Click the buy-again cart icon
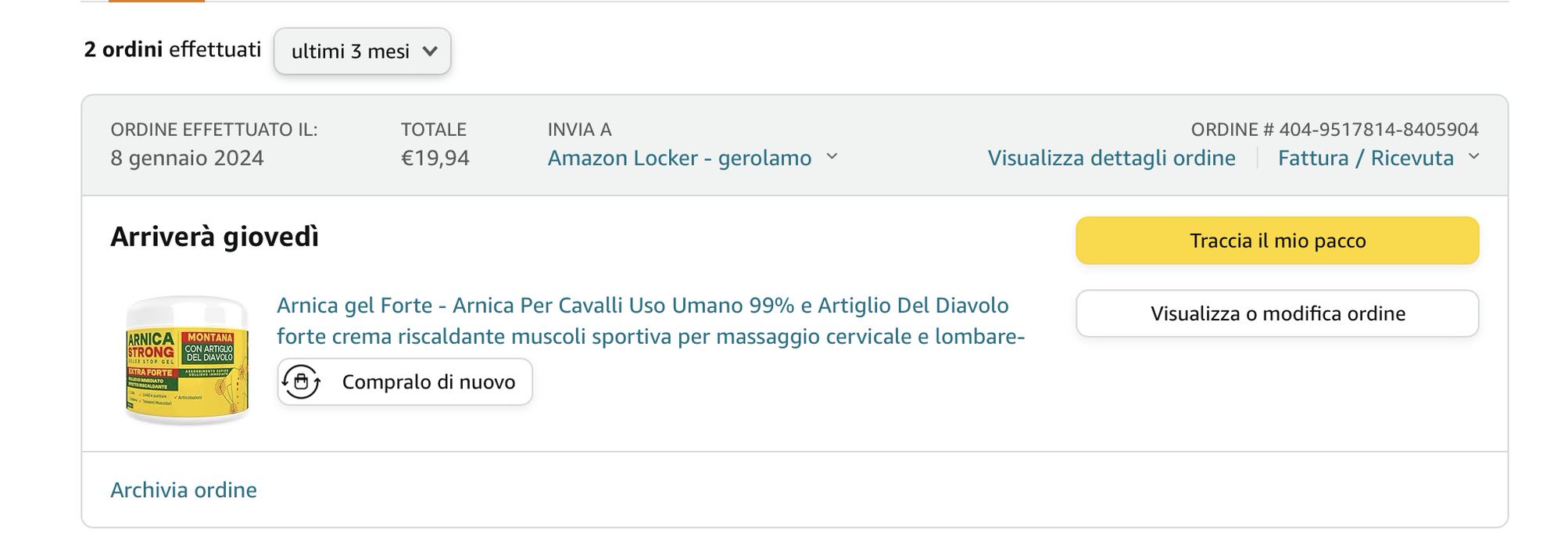This screenshot has width=1568, height=547. [301, 382]
